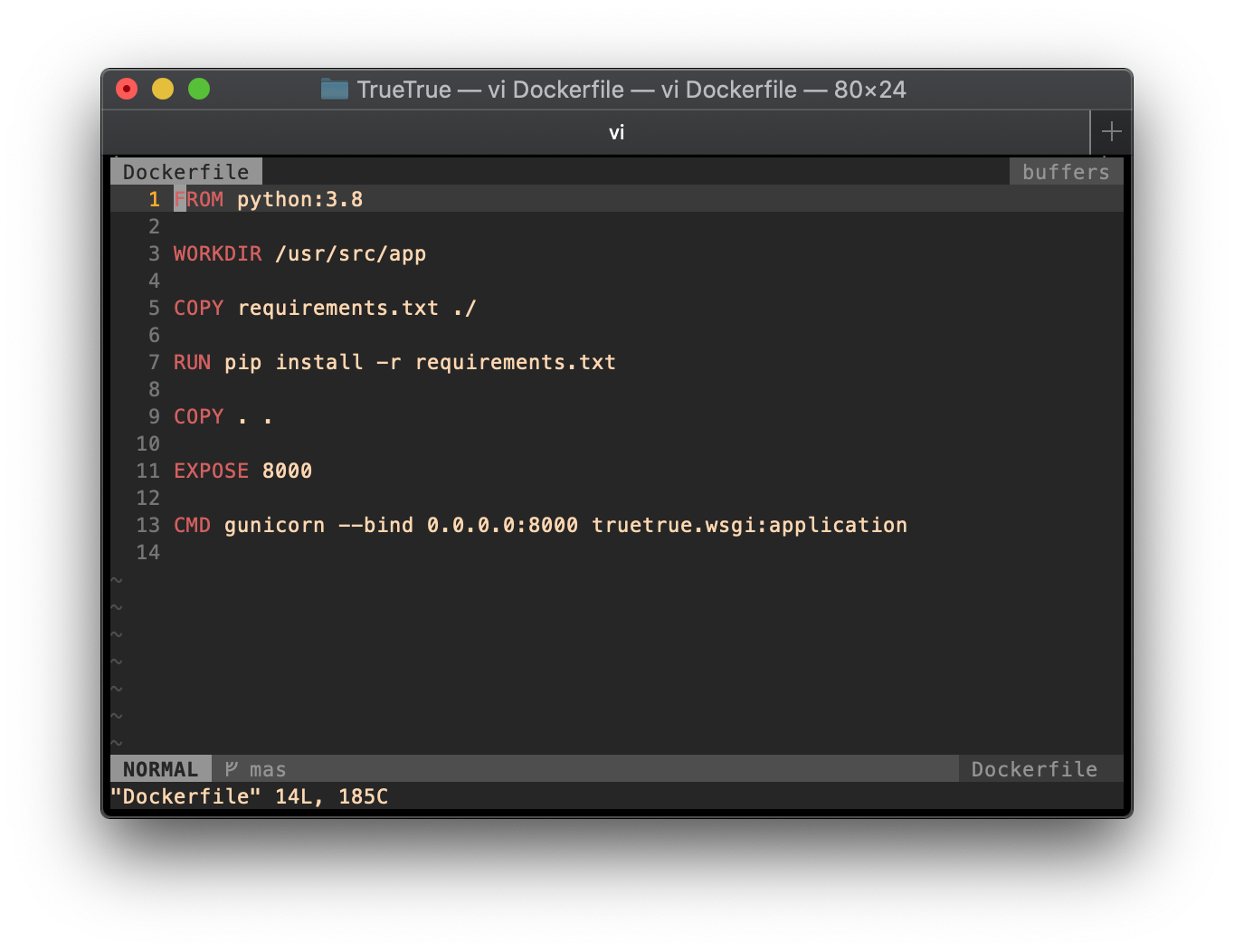Image resolution: width=1234 pixels, height=952 pixels.
Task: Click the CMD gunicorn line
Action: pos(540,525)
